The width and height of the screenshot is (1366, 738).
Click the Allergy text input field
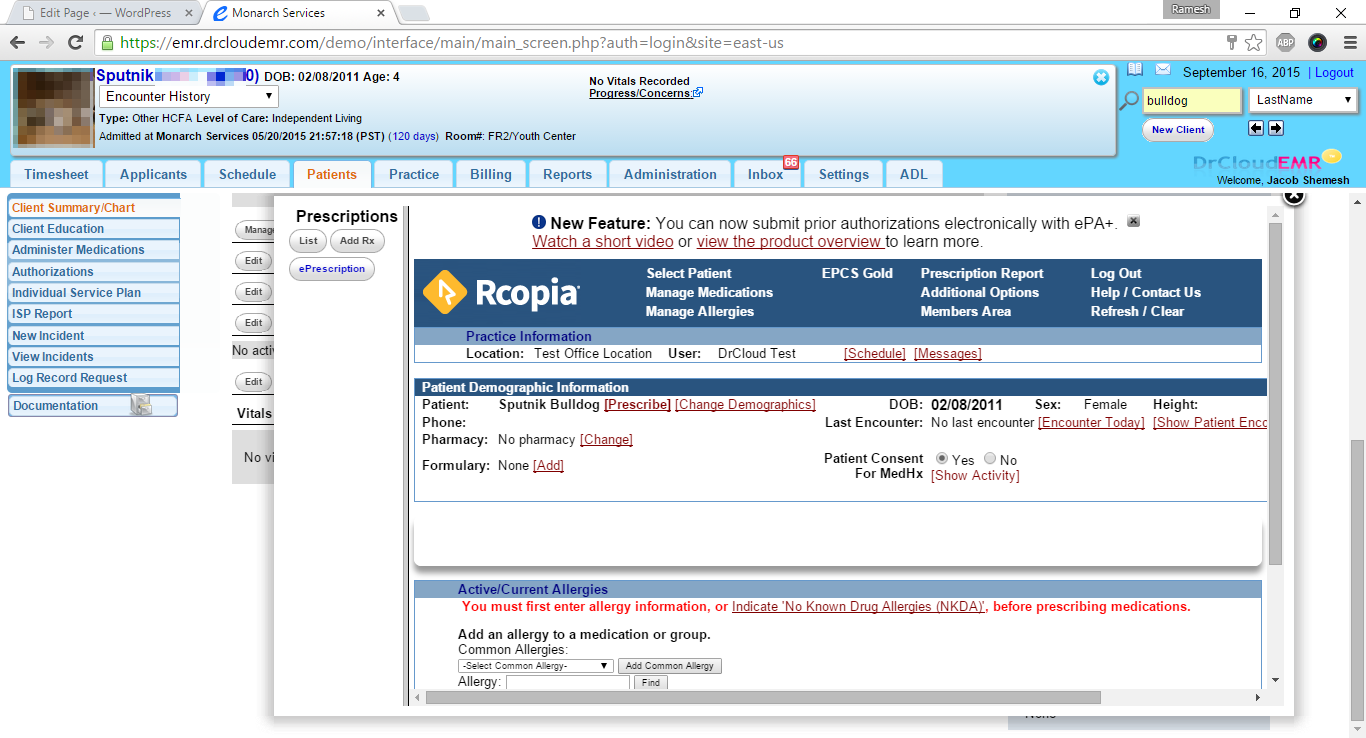pyautogui.click(x=568, y=683)
